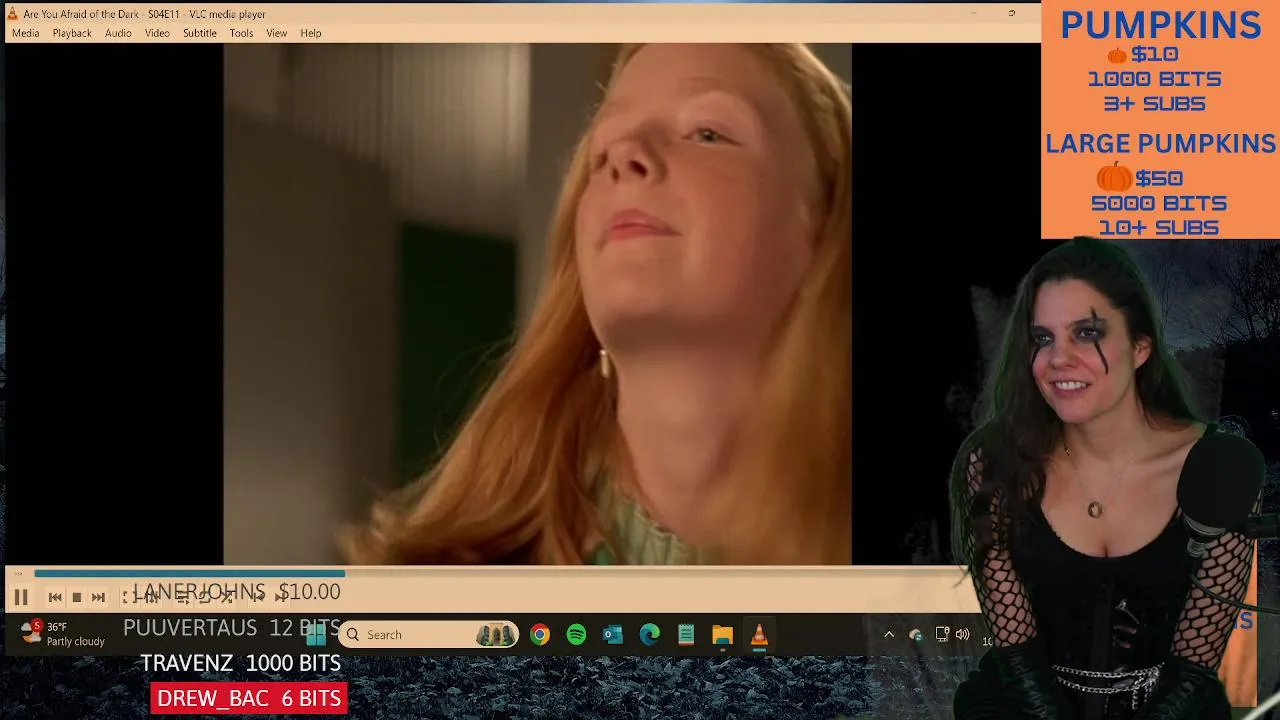Expand hidden system tray icons
This screenshot has height=720, width=1280.
click(x=889, y=634)
